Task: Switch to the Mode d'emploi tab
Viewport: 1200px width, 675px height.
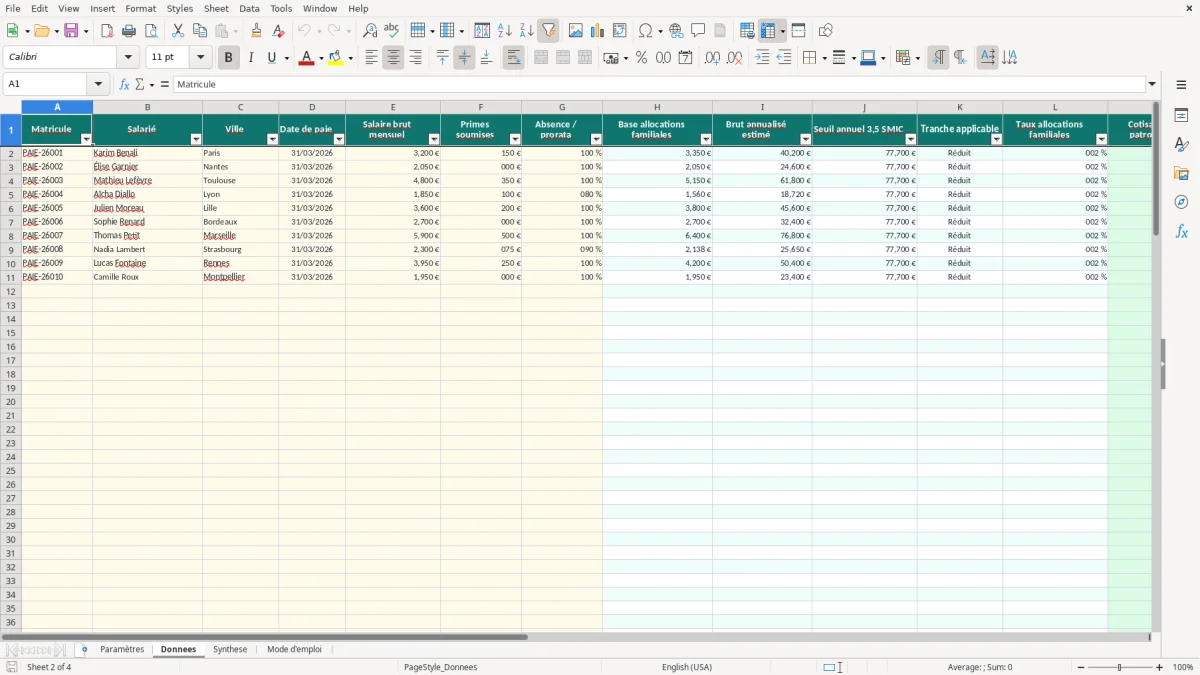Action: [x=294, y=649]
